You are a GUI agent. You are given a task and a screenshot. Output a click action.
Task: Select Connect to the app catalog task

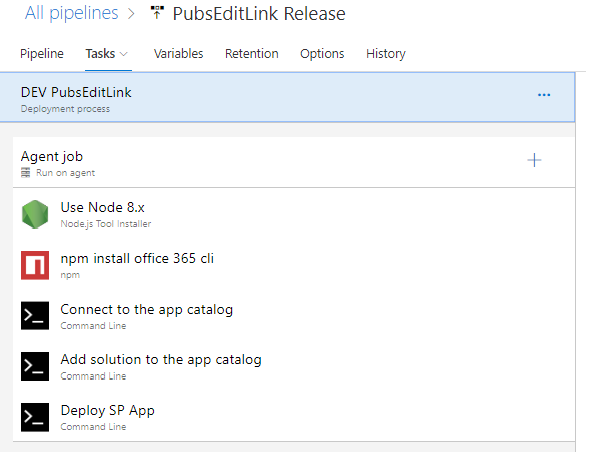294,316
